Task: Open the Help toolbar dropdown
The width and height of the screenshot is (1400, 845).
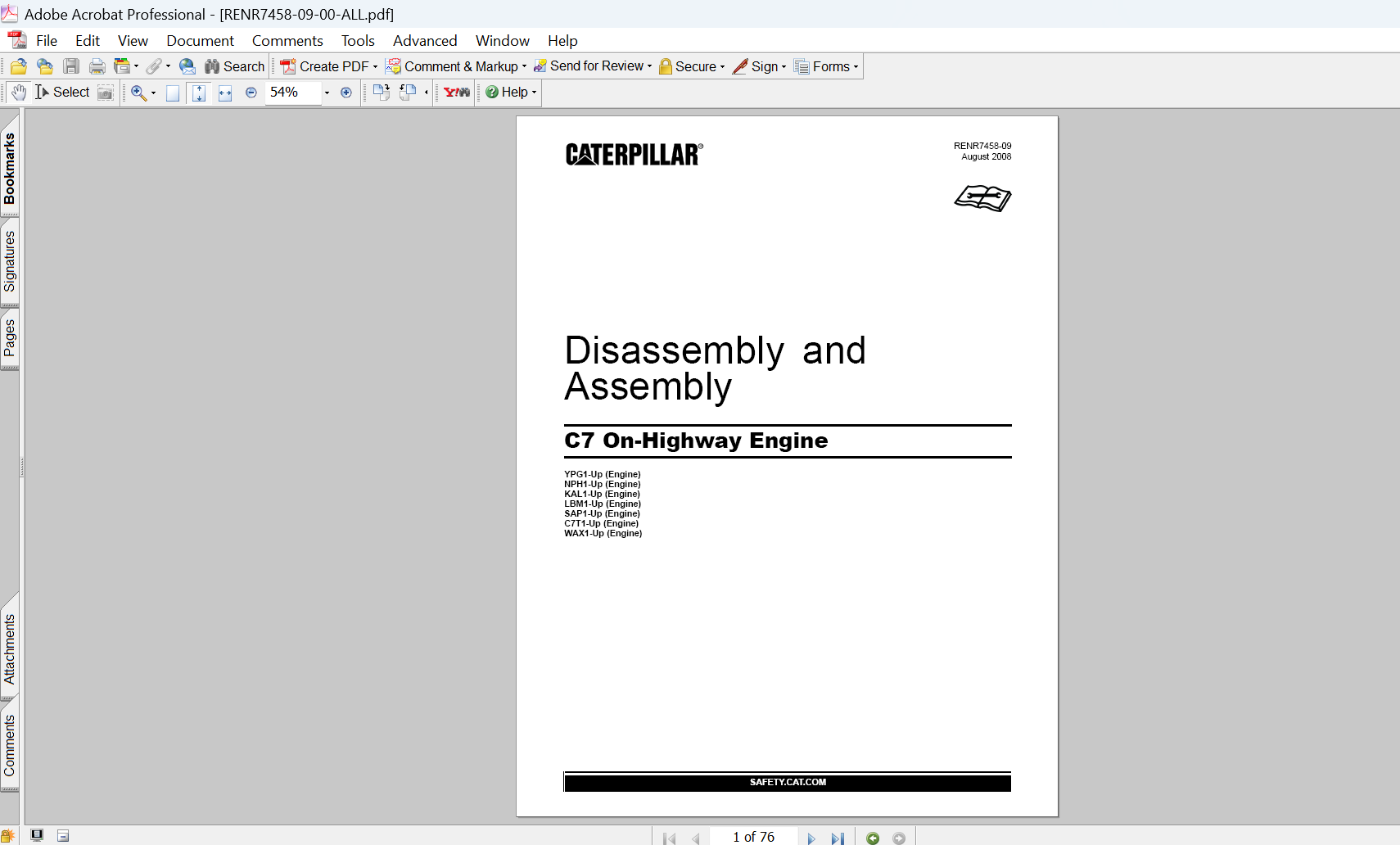Action: (x=511, y=93)
